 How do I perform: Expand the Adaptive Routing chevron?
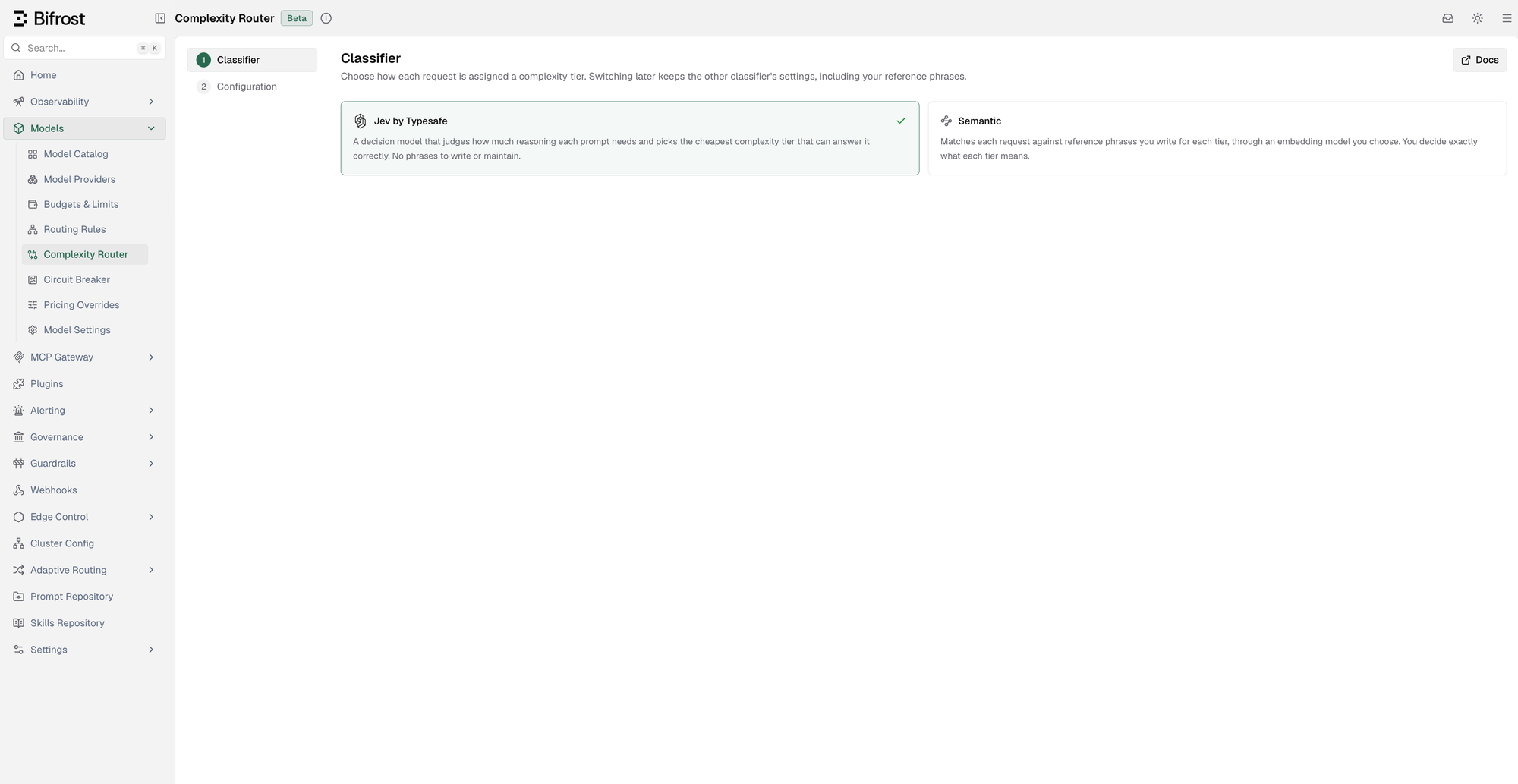point(151,570)
